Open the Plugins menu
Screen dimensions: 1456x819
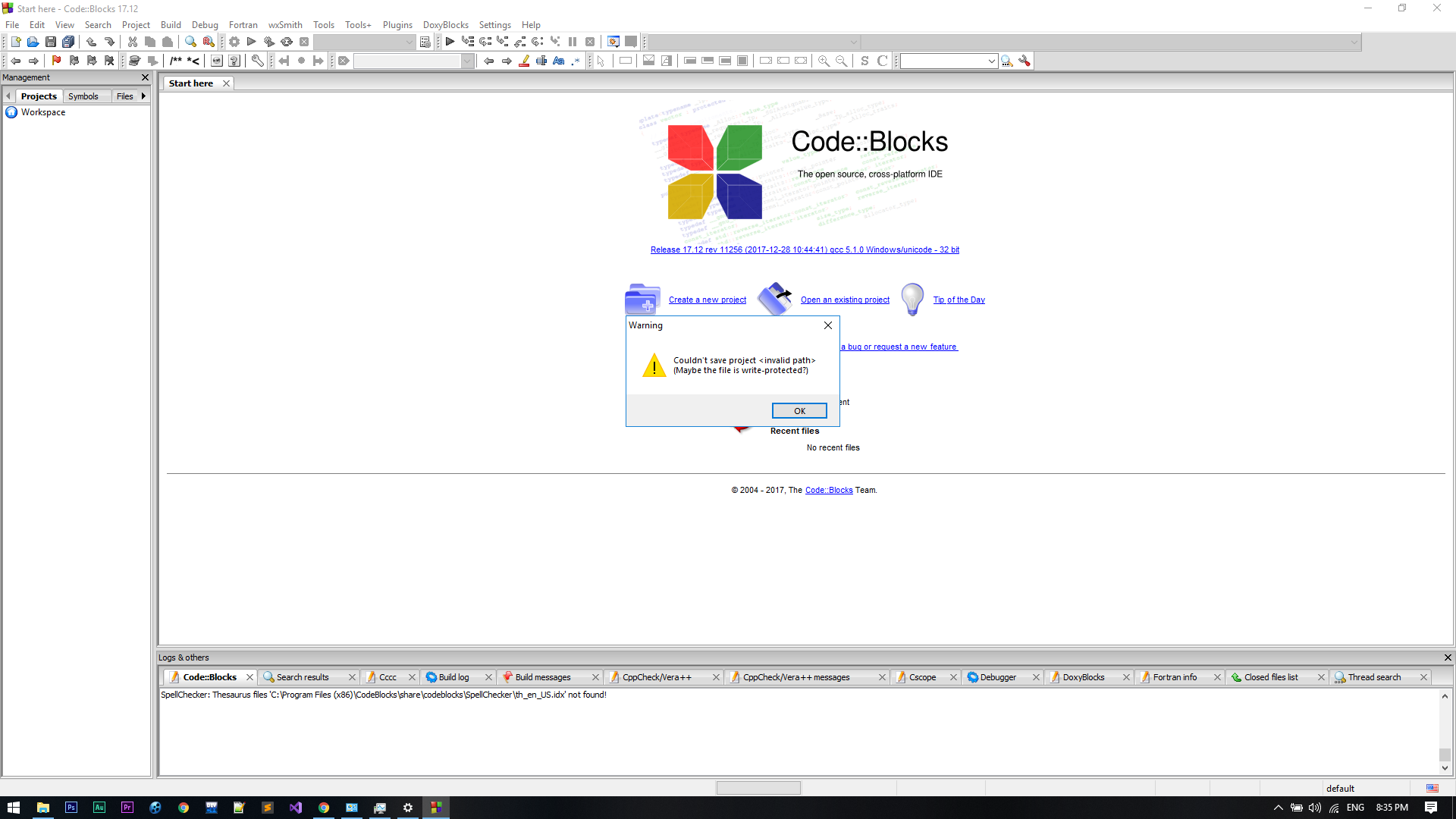tap(397, 25)
